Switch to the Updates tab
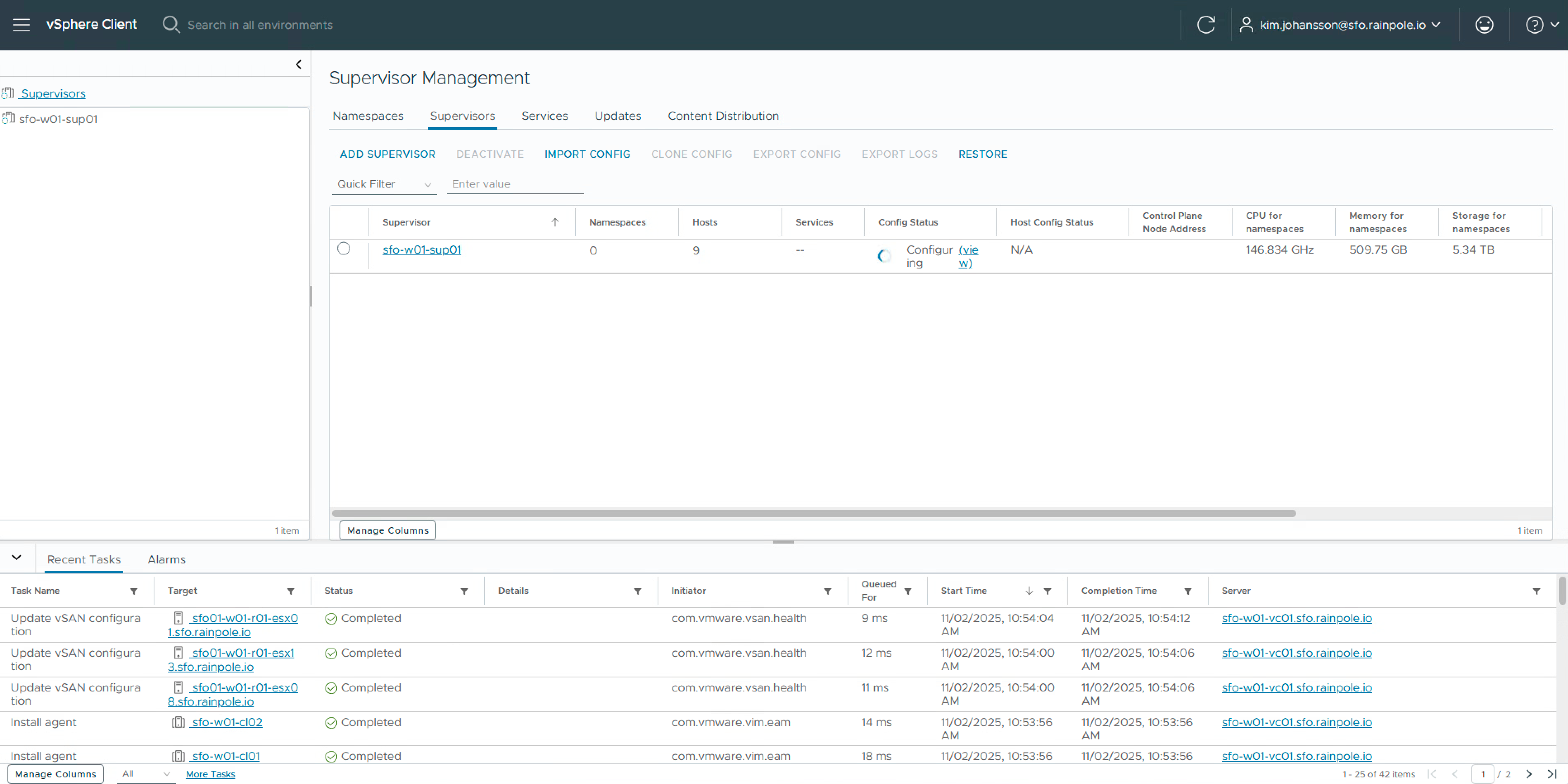Image resolution: width=1568 pixels, height=784 pixels. point(618,116)
